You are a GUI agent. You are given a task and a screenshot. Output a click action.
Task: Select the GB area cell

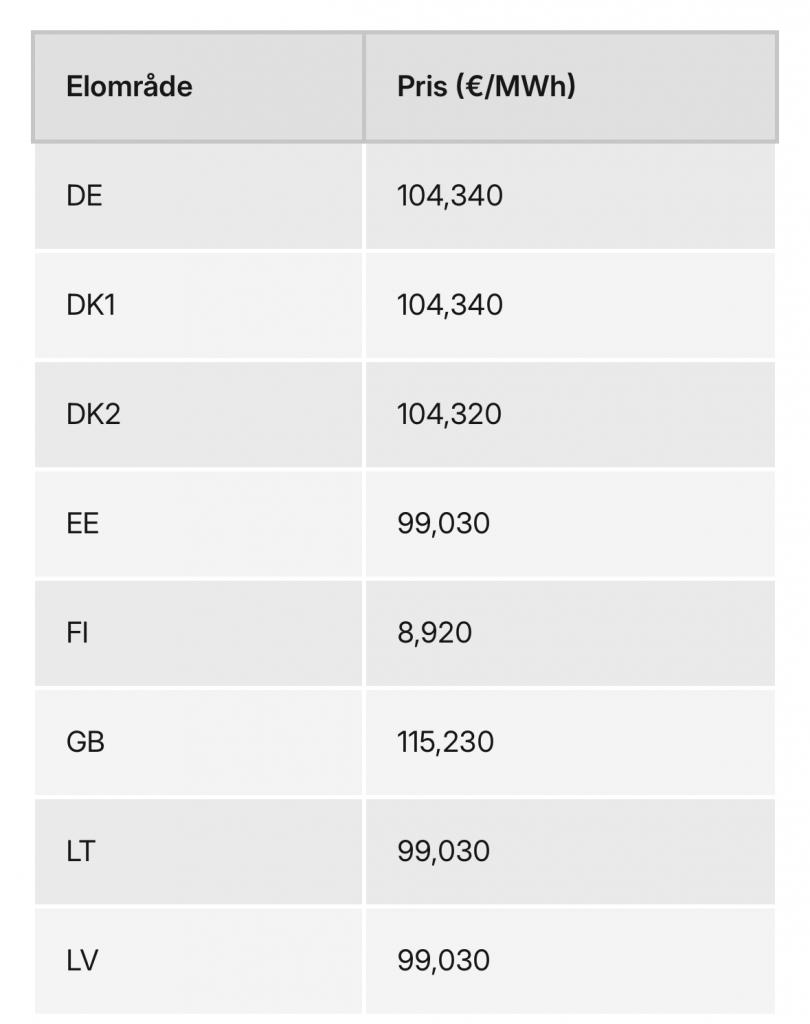(x=198, y=743)
